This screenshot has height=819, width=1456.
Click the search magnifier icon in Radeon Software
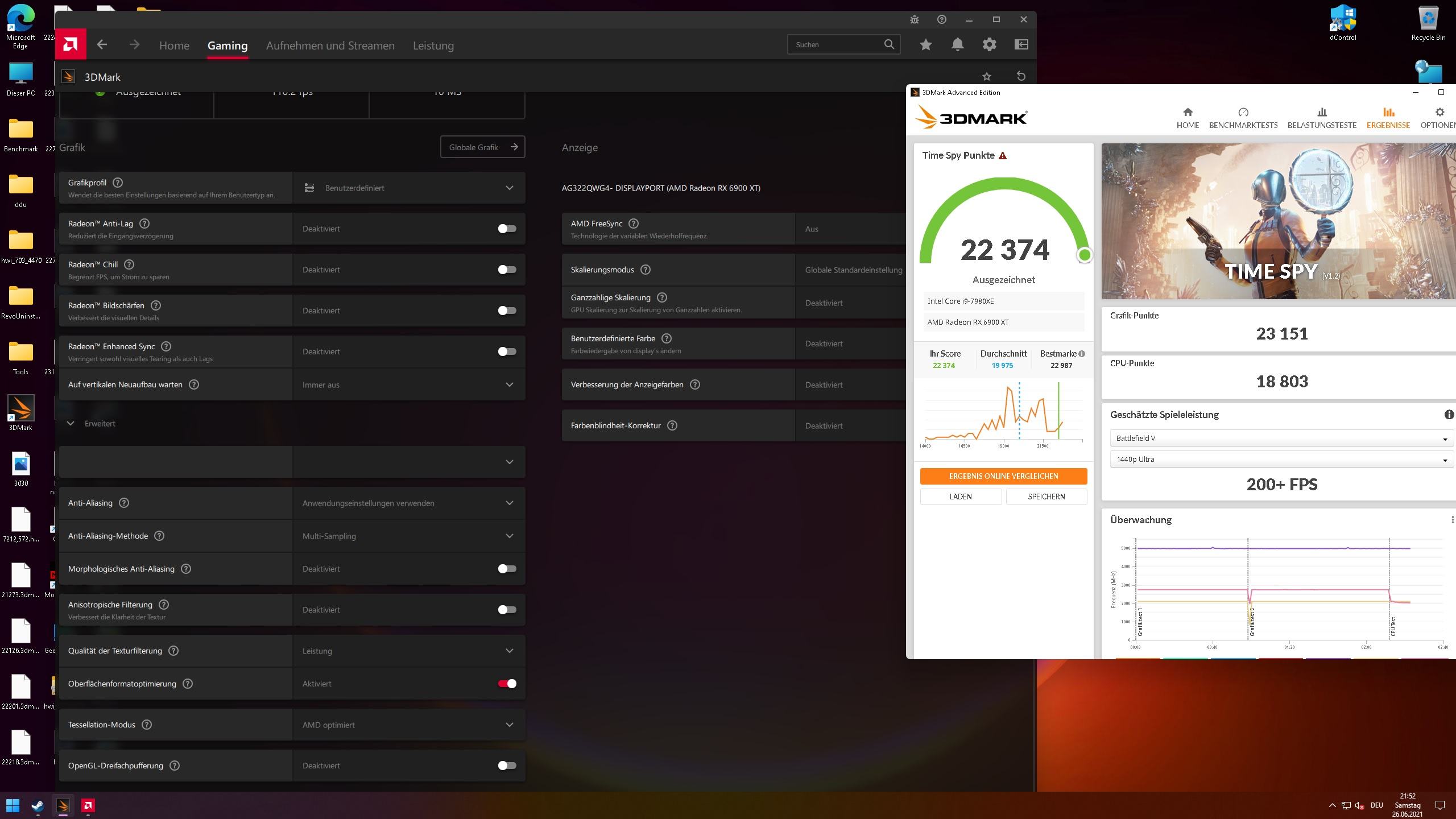point(889,44)
